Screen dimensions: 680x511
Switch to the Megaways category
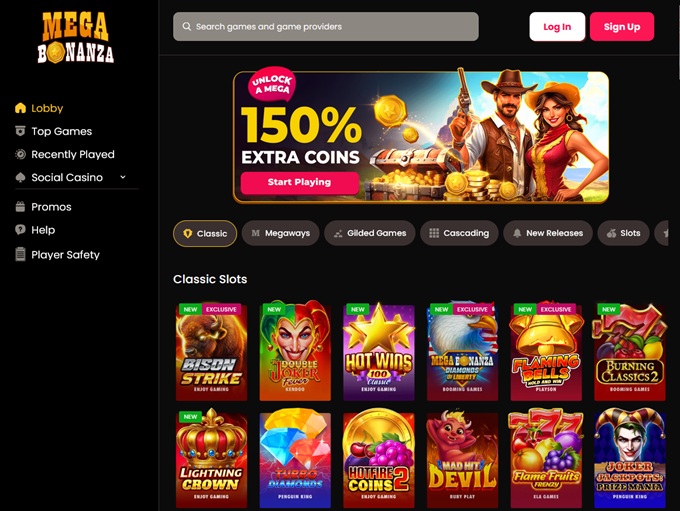(x=281, y=233)
